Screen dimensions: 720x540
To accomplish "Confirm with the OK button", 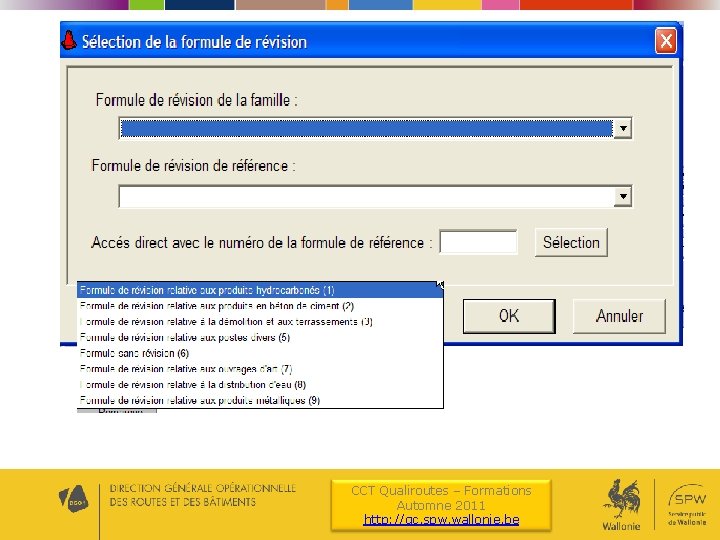I will 509,316.
